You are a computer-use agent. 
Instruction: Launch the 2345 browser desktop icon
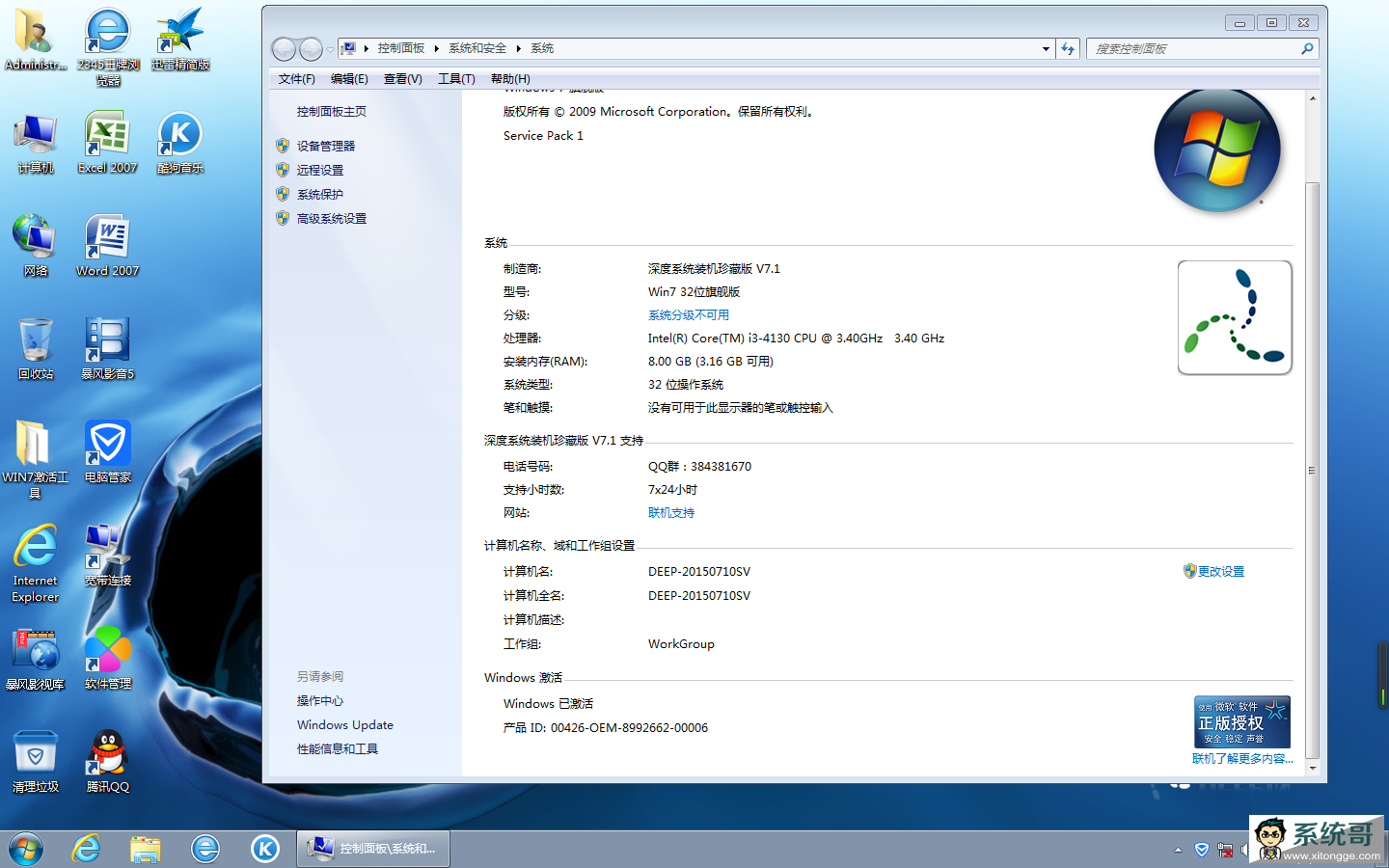coord(108,47)
